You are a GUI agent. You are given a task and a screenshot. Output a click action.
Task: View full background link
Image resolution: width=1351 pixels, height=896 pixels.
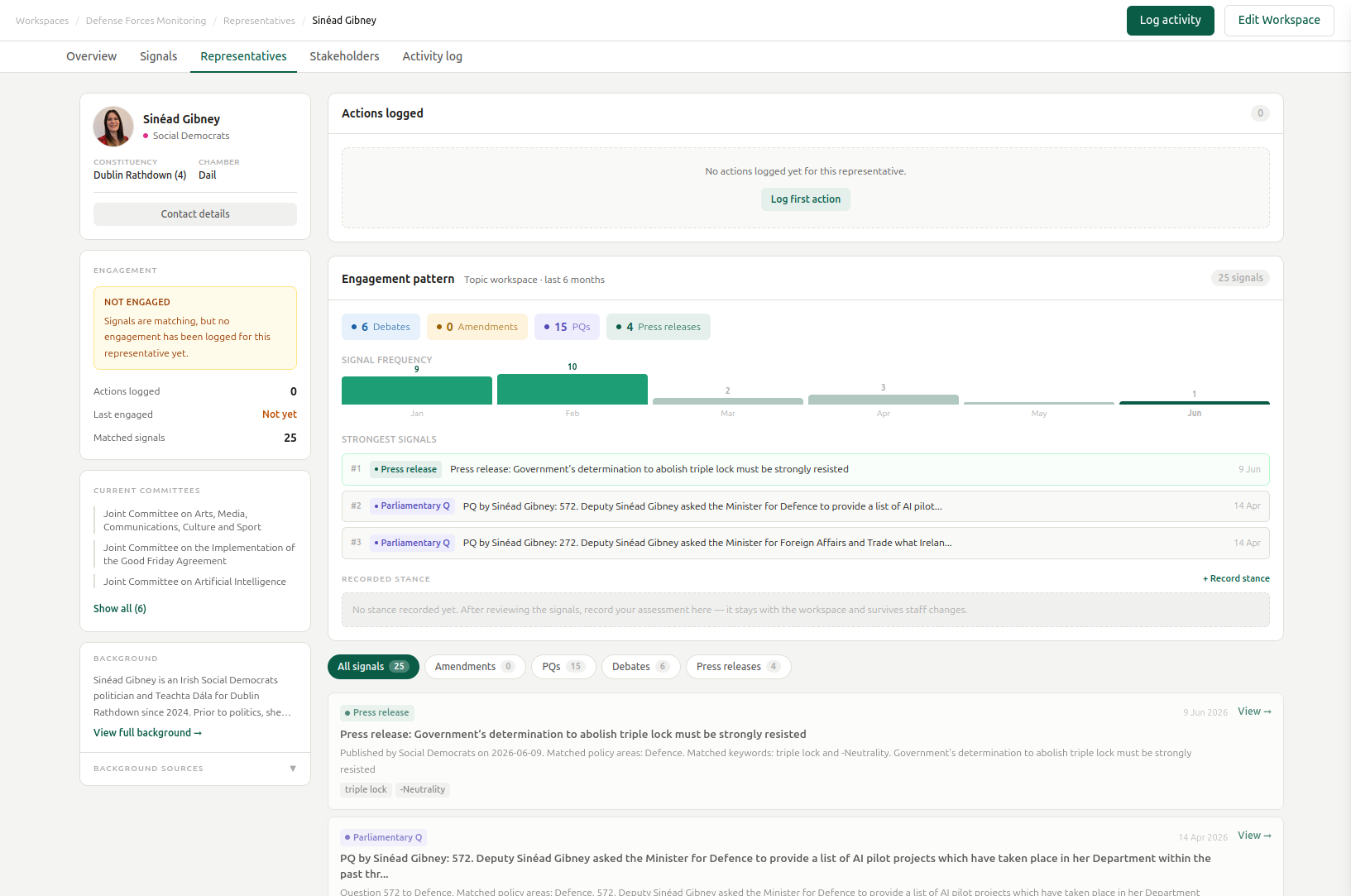pos(147,733)
